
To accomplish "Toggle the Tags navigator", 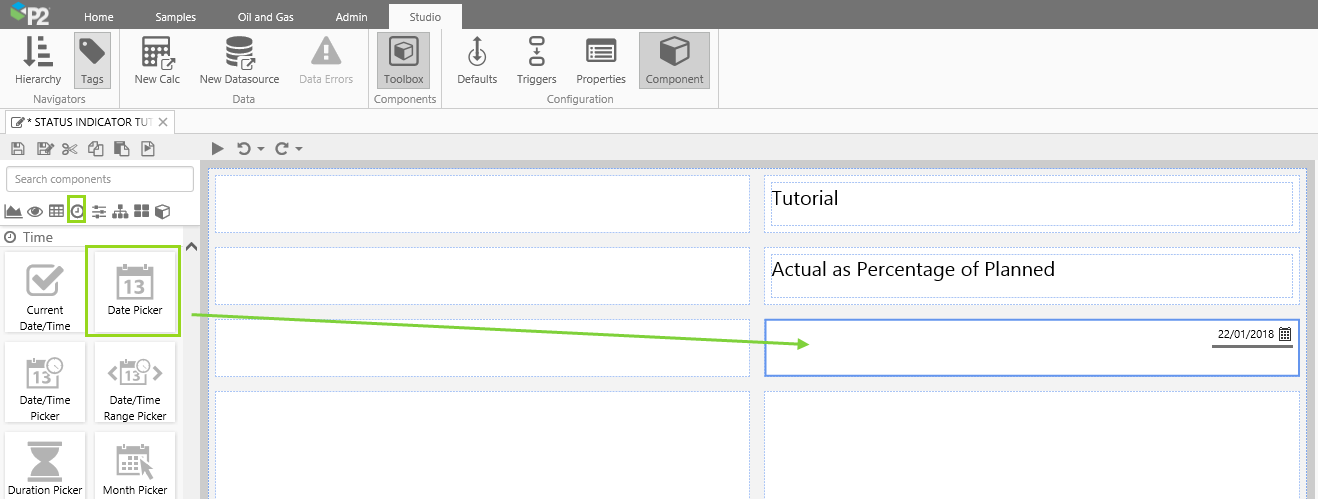I will point(92,60).
